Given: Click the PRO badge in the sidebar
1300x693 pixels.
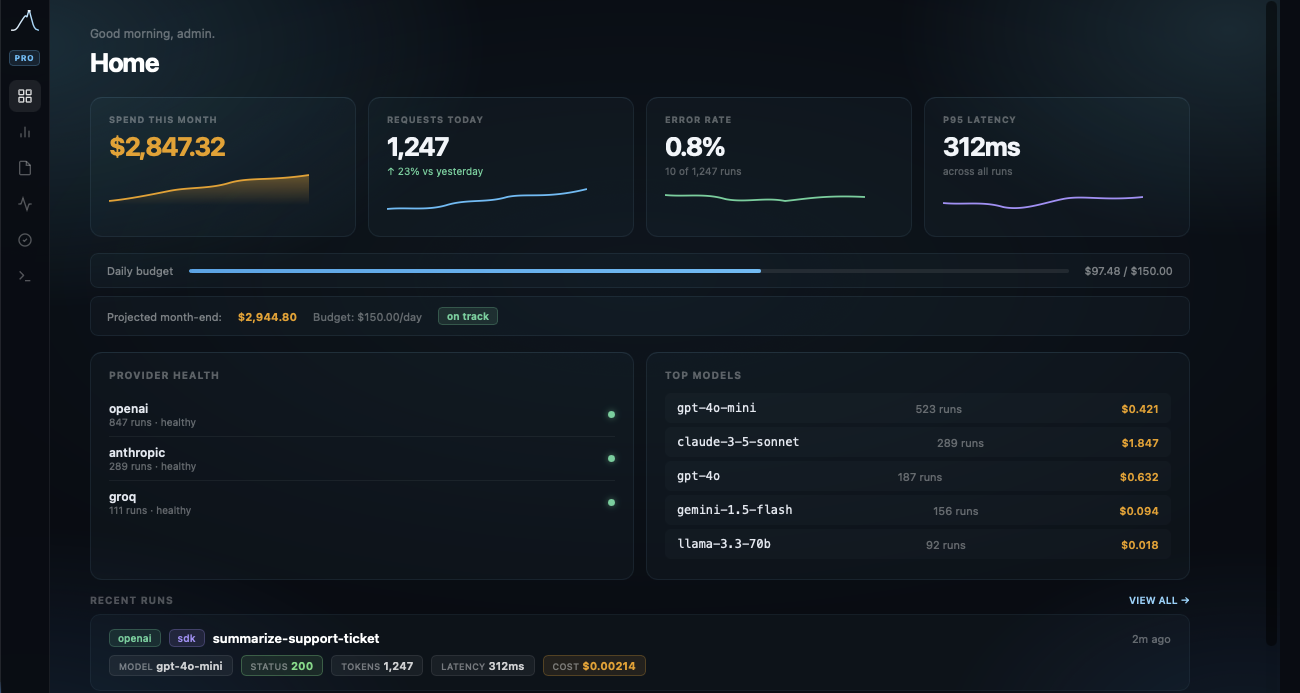Looking at the screenshot, I should 24,58.
